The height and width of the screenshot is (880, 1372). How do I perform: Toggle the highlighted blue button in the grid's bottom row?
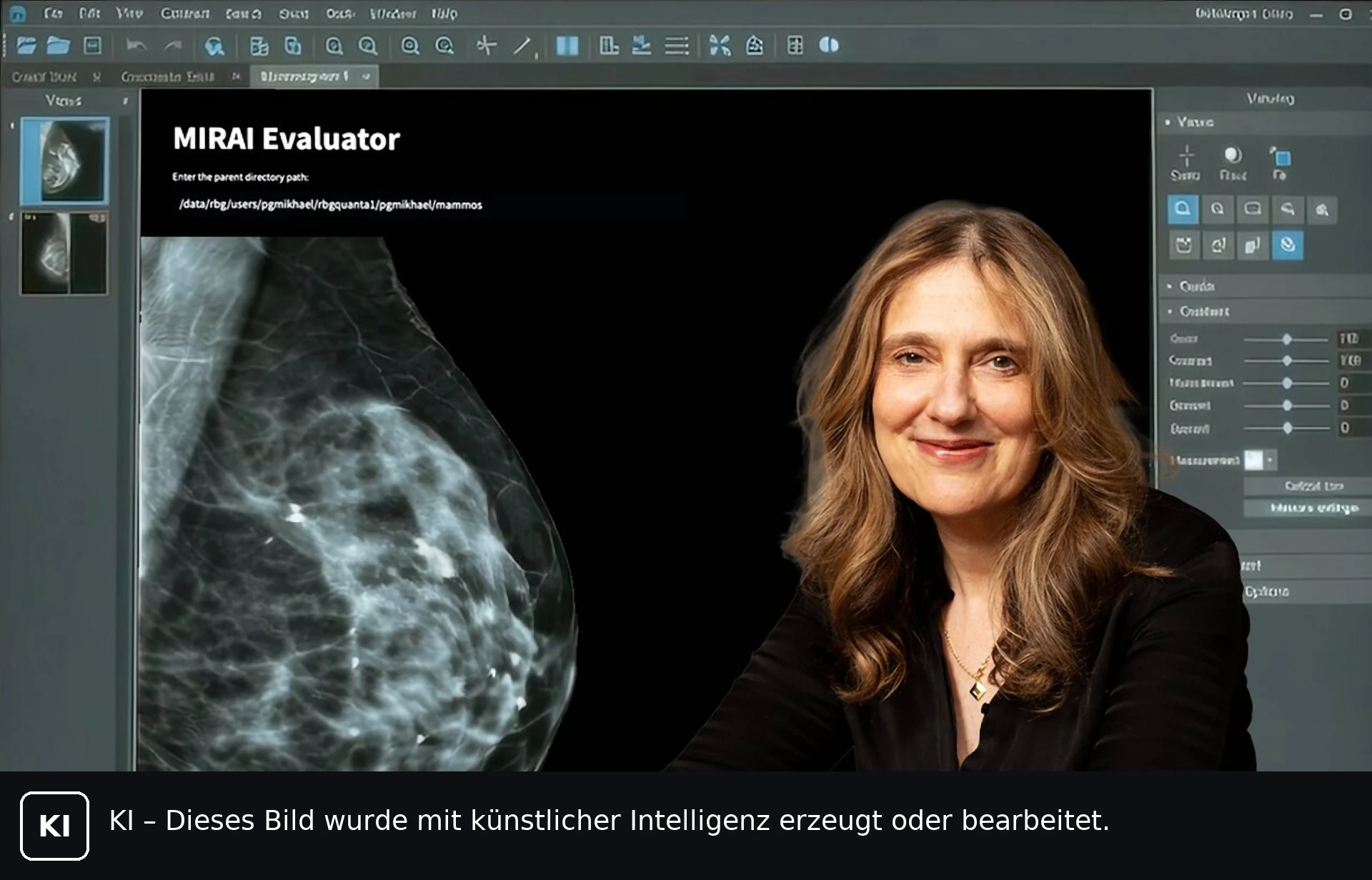(1288, 246)
